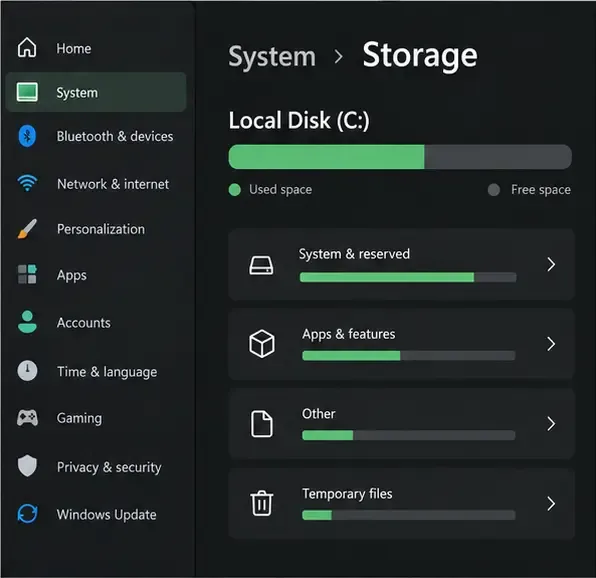
Task: Click the Accounts person icon
Action: pyautogui.click(x=27, y=322)
